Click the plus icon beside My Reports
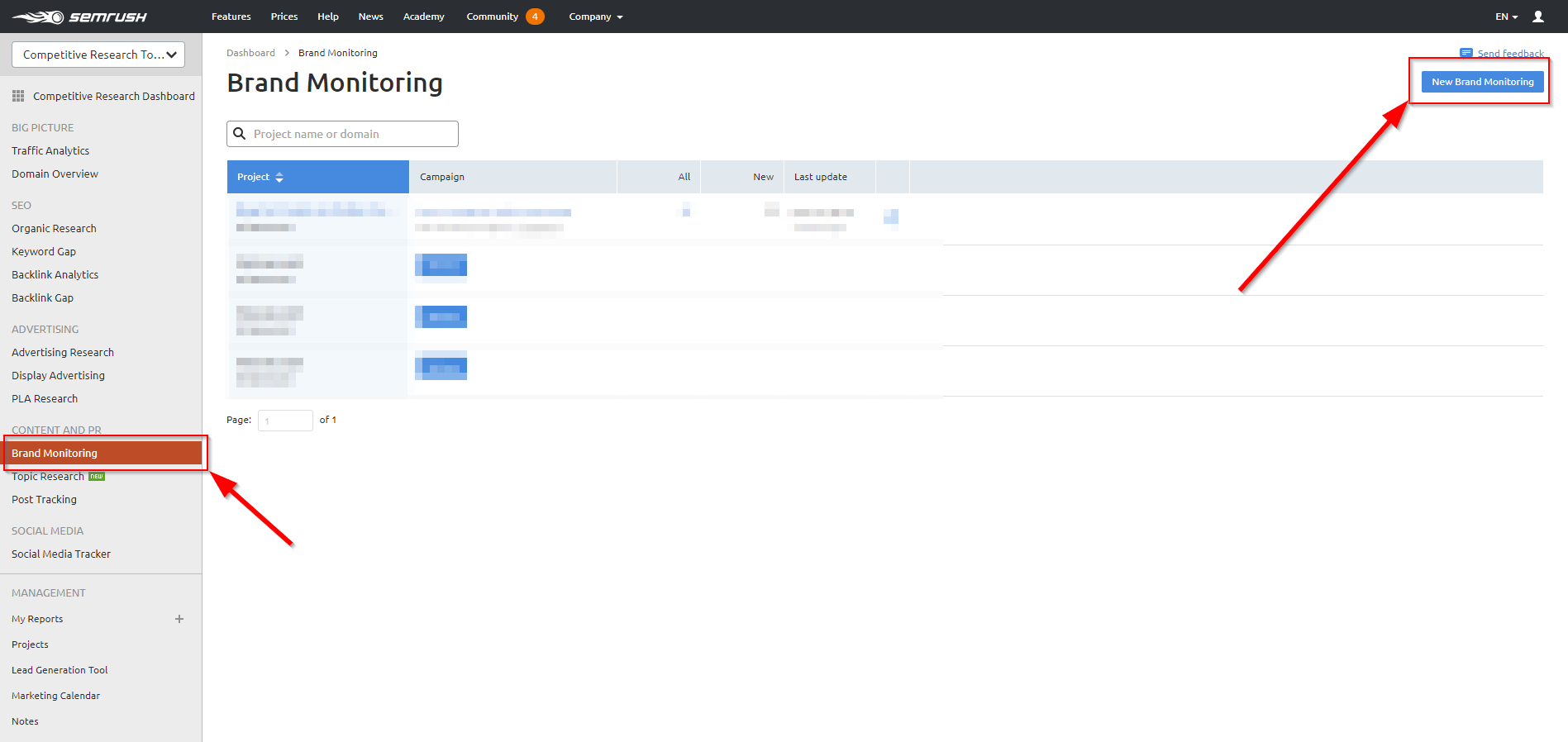Viewport: 1568px width, 742px height. click(x=179, y=619)
